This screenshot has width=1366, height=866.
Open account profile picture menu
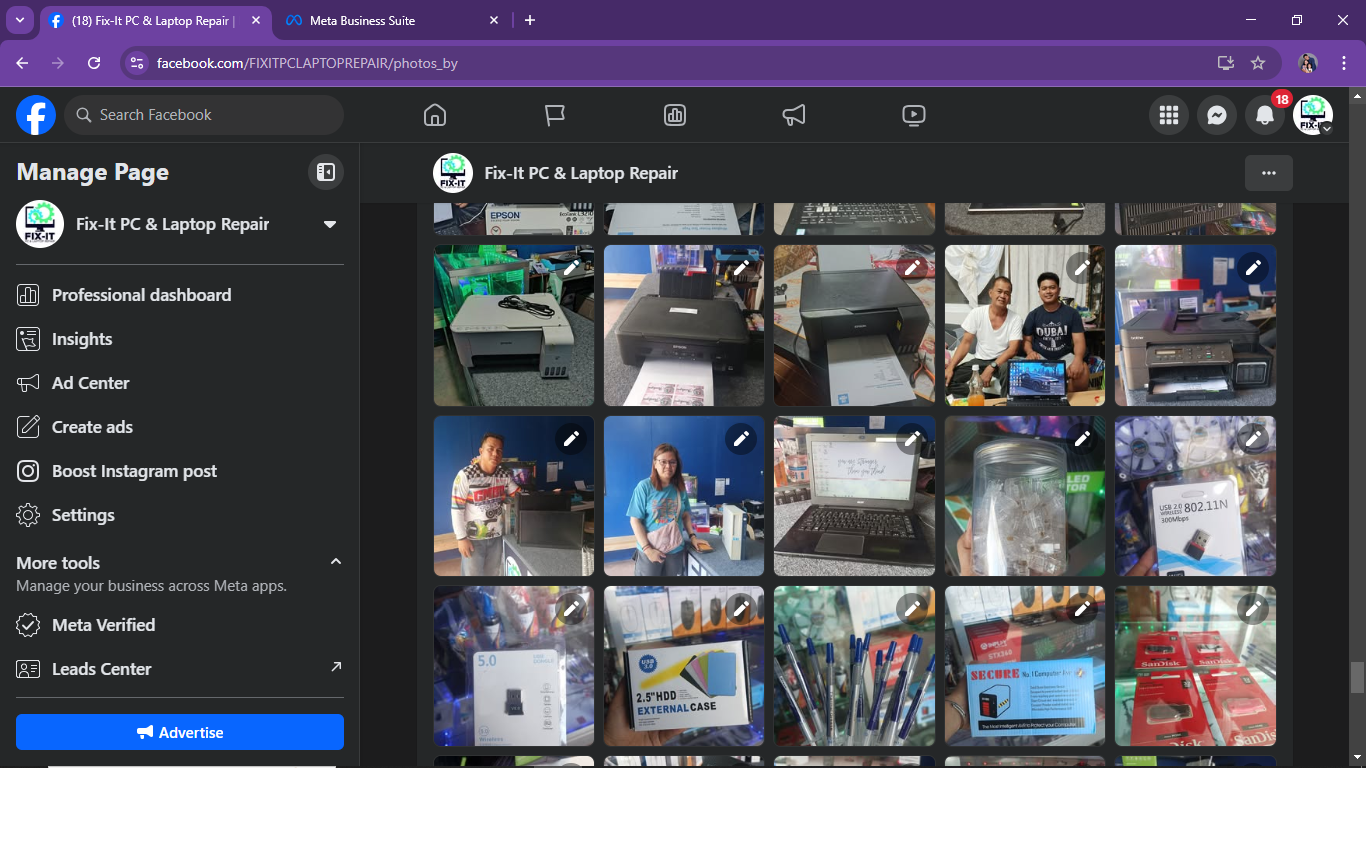coord(1313,115)
